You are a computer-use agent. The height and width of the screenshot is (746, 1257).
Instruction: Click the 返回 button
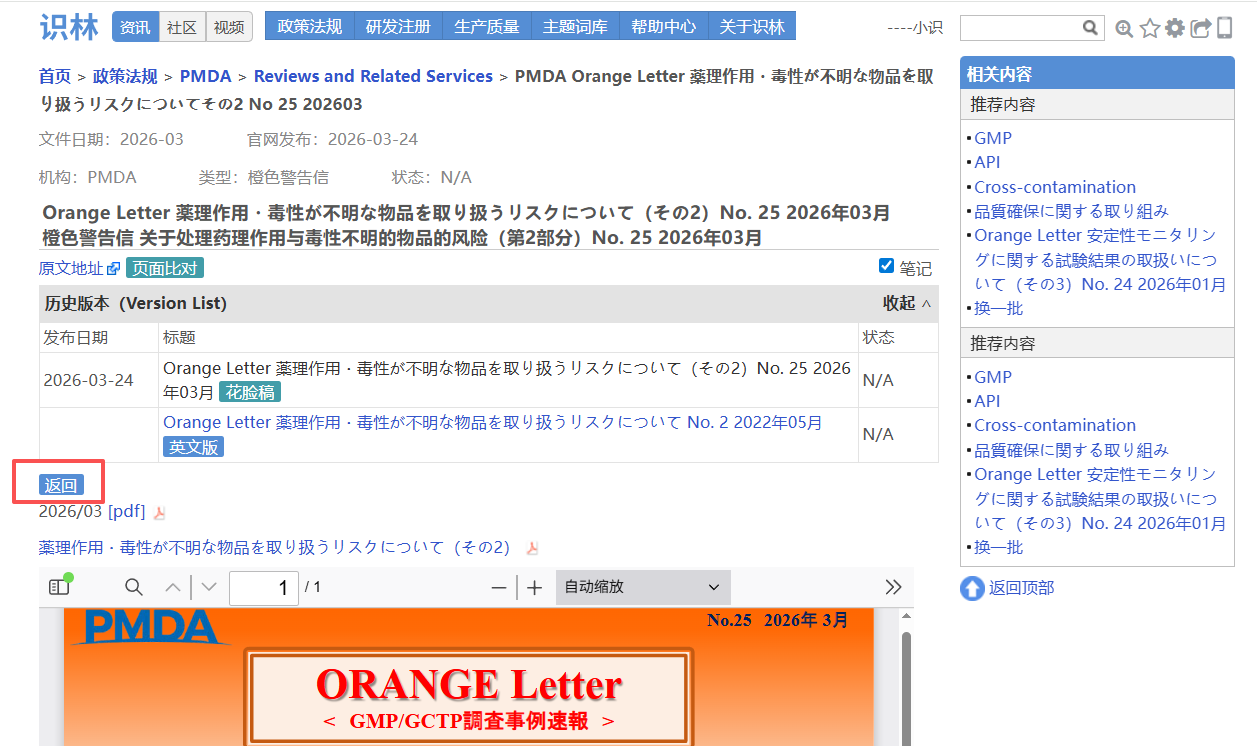pyautogui.click(x=61, y=486)
